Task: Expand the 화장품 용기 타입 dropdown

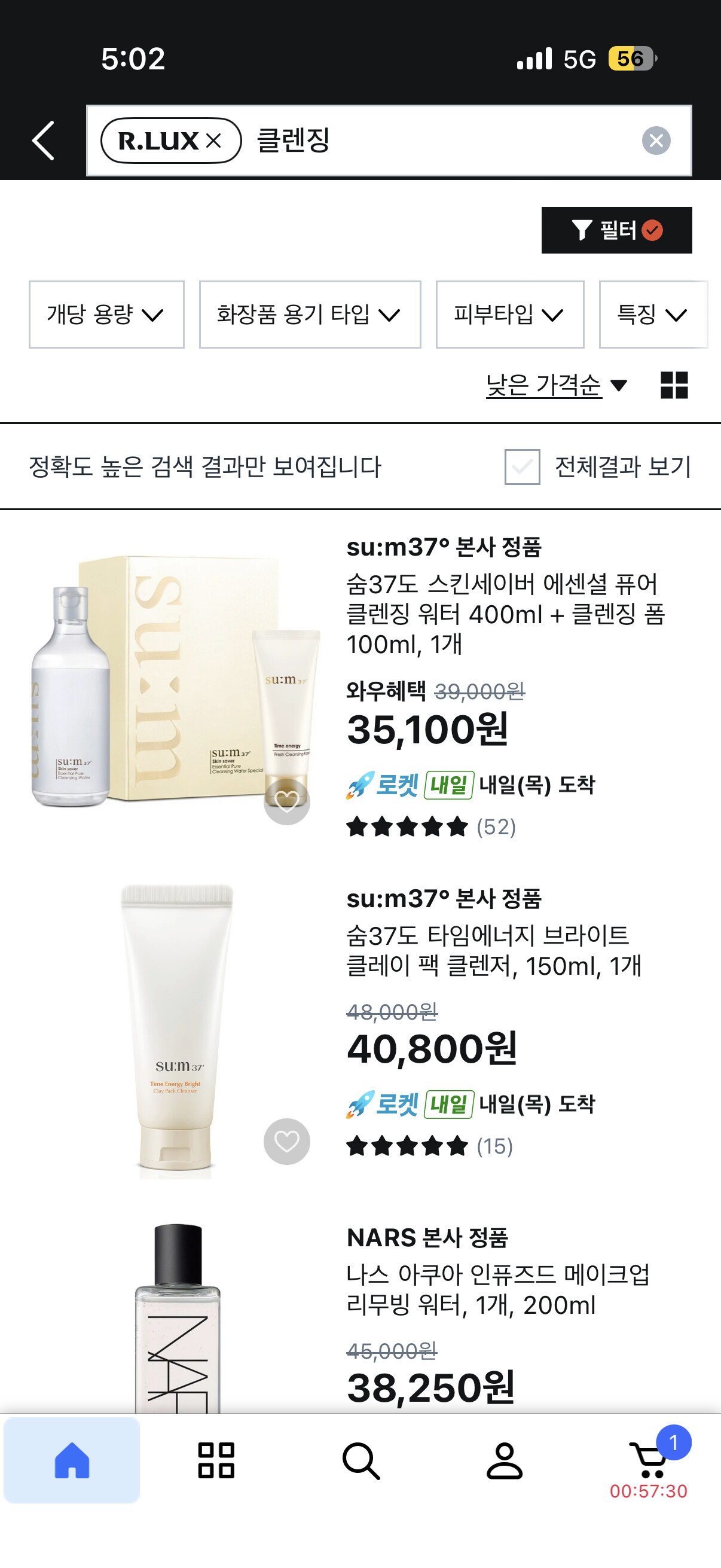Action: [x=310, y=315]
